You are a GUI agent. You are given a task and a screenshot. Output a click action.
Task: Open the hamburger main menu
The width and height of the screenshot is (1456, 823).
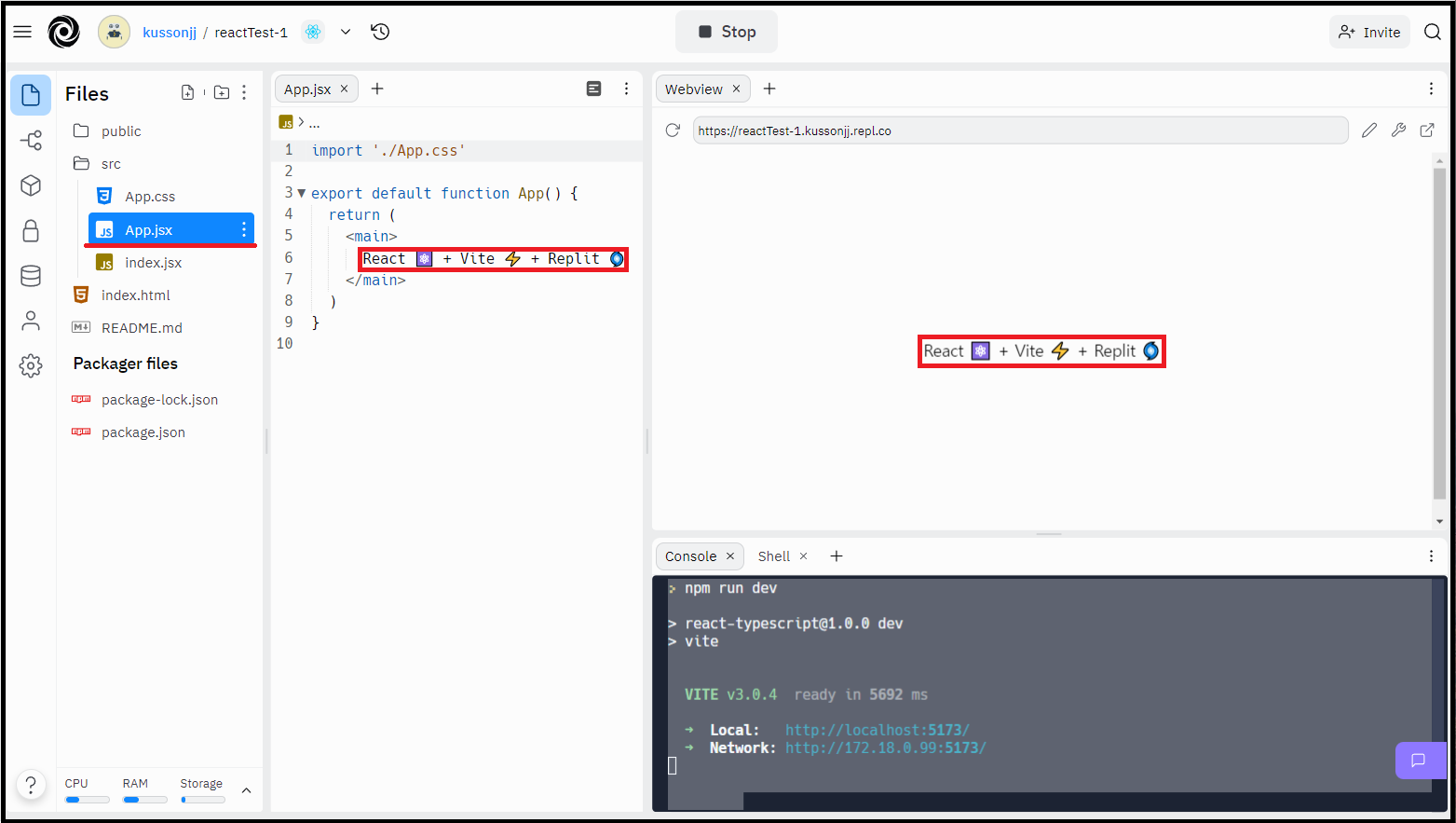[22, 32]
